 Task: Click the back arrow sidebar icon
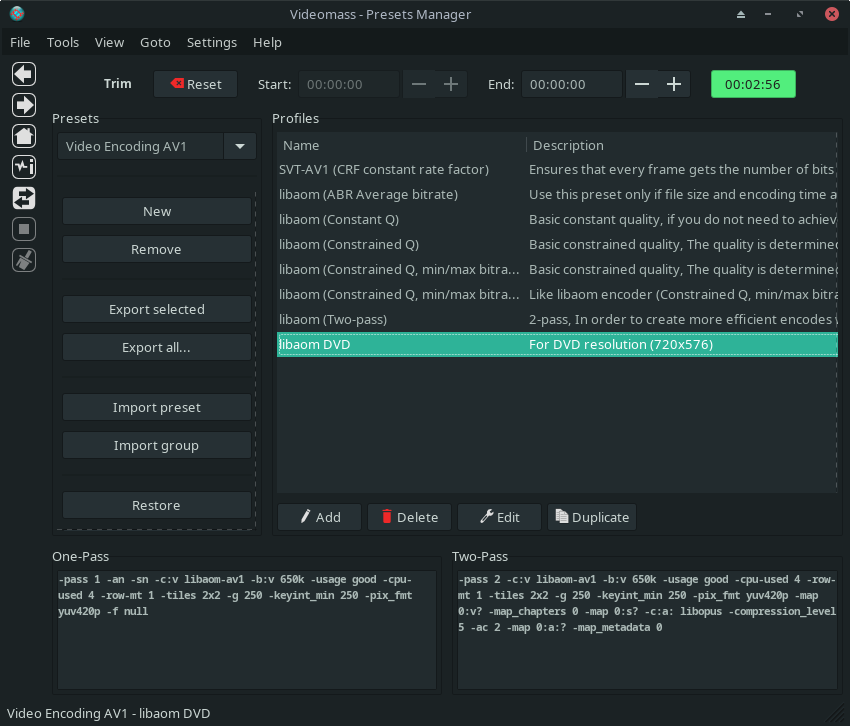pos(24,74)
